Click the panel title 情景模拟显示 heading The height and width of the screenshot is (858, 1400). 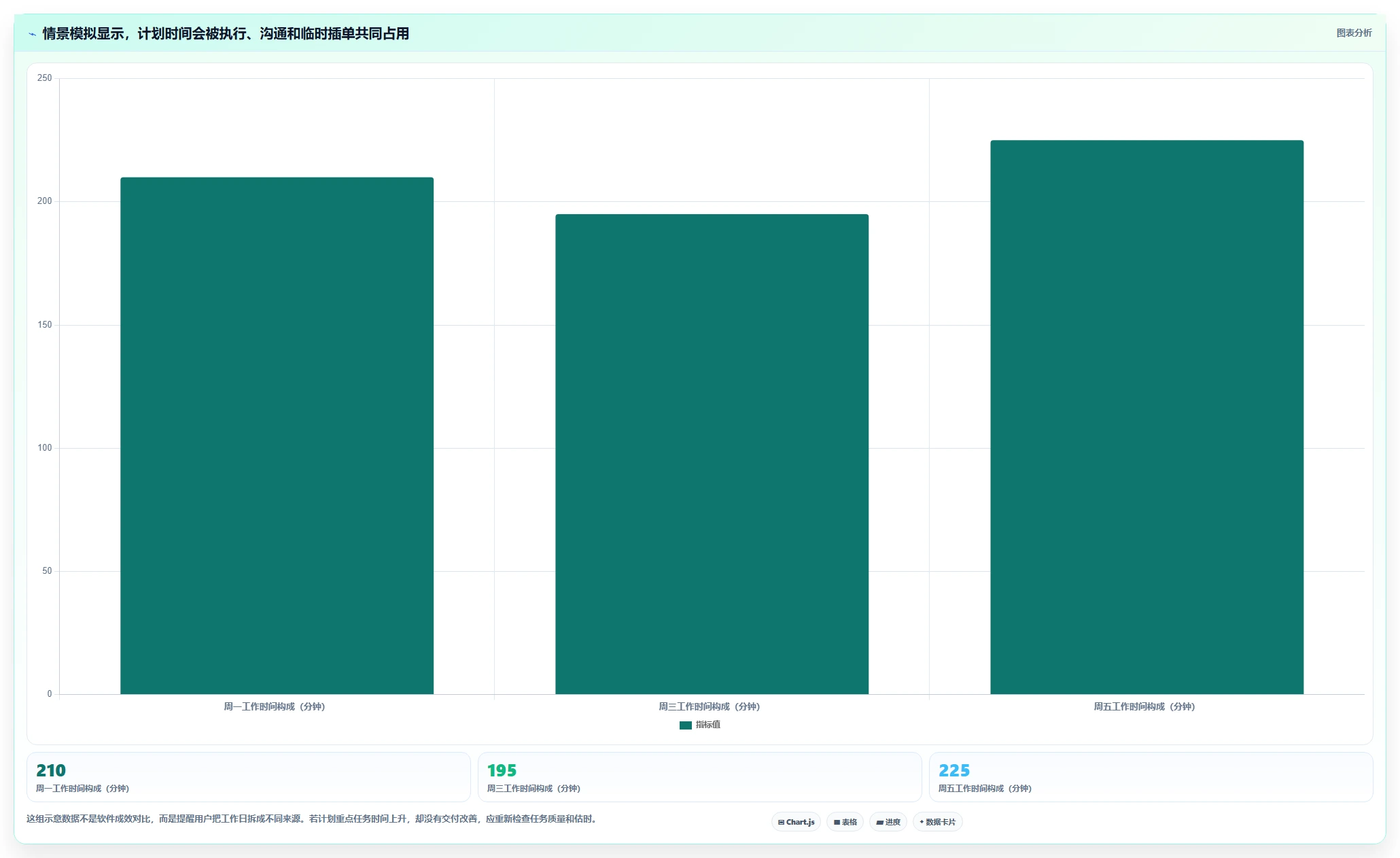(x=226, y=33)
